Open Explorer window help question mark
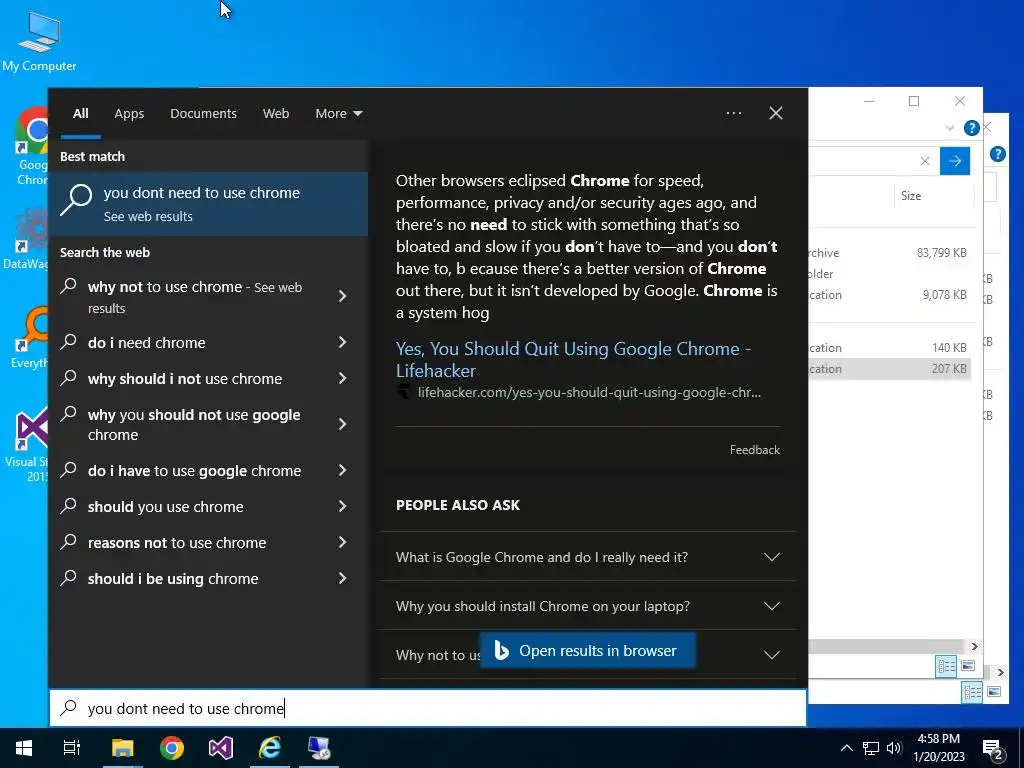This screenshot has height=768, width=1024. (971, 128)
